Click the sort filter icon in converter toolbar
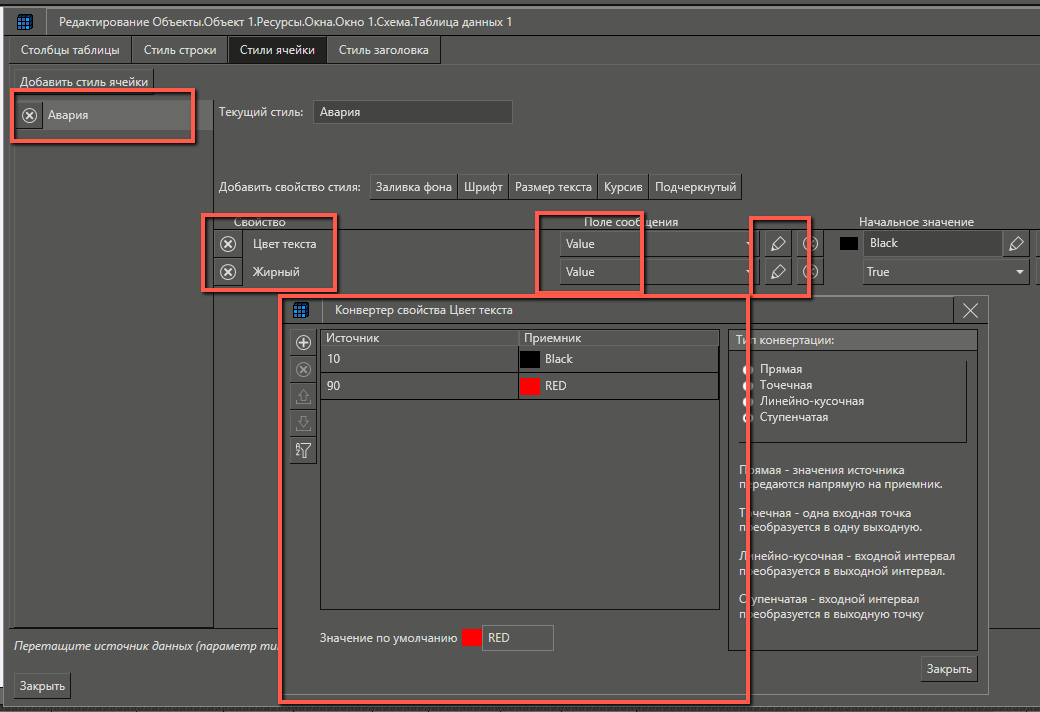Screen dimensions: 1040x712 (x=303, y=451)
